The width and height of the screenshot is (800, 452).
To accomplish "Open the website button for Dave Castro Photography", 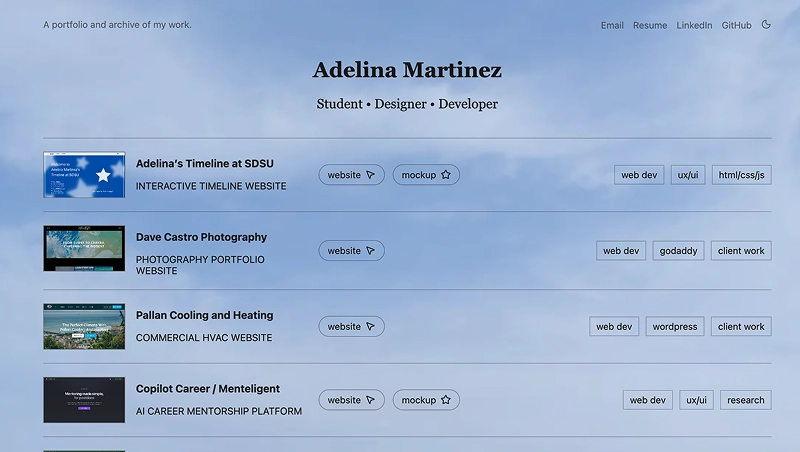I will (352, 250).
